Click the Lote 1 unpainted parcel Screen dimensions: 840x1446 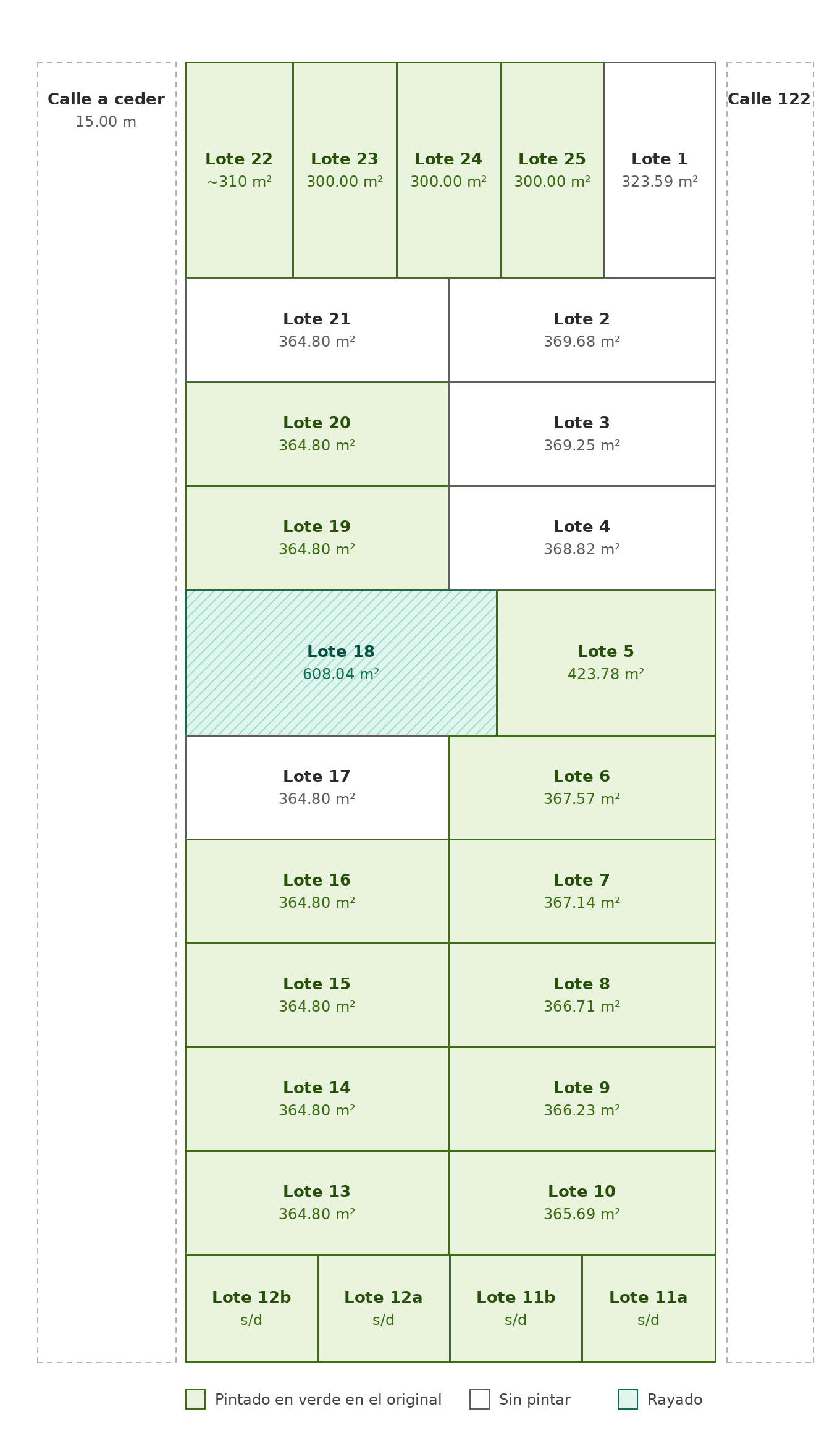(660, 170)
